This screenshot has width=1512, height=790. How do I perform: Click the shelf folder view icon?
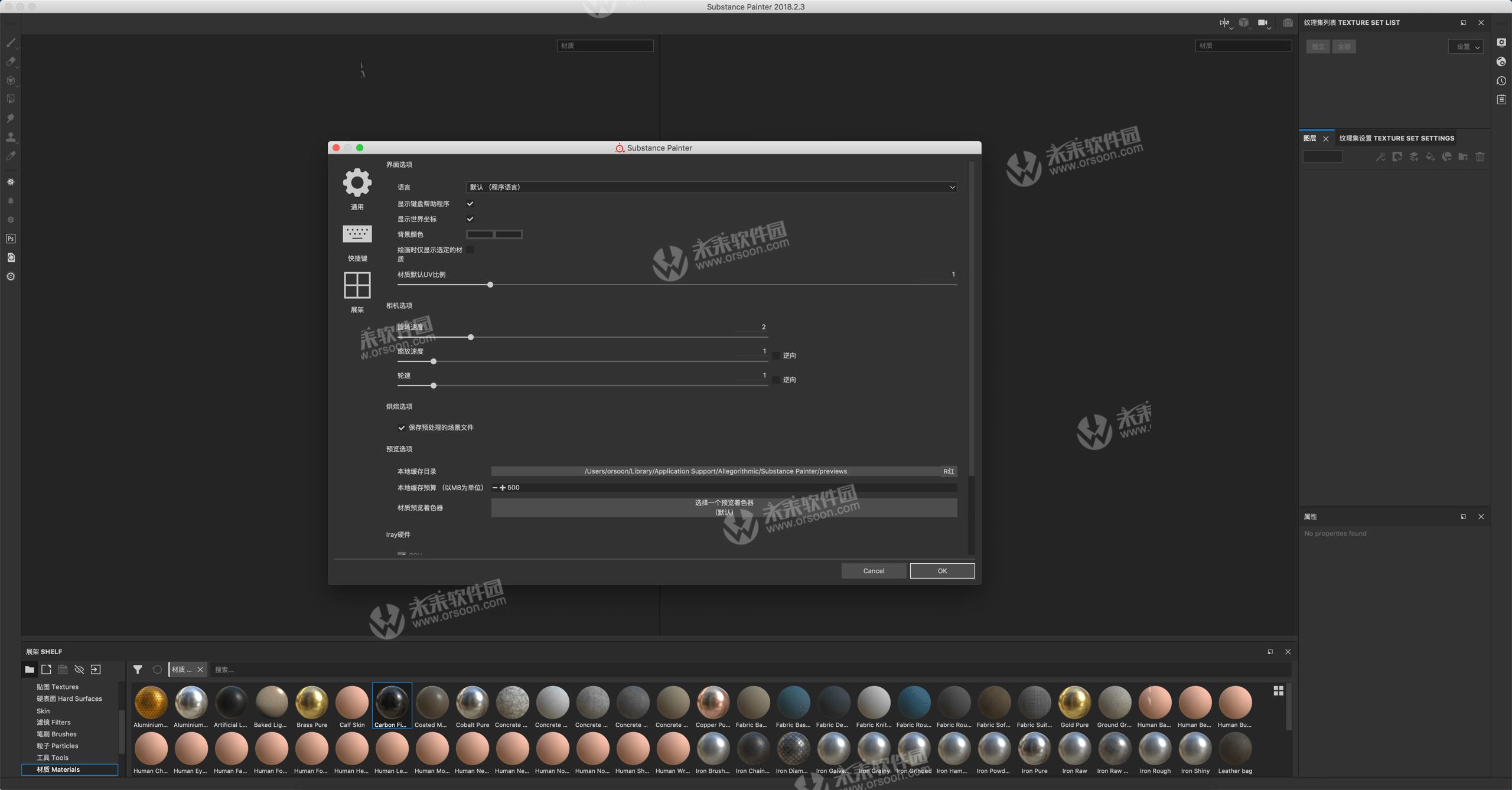click(x=30, y=669)
